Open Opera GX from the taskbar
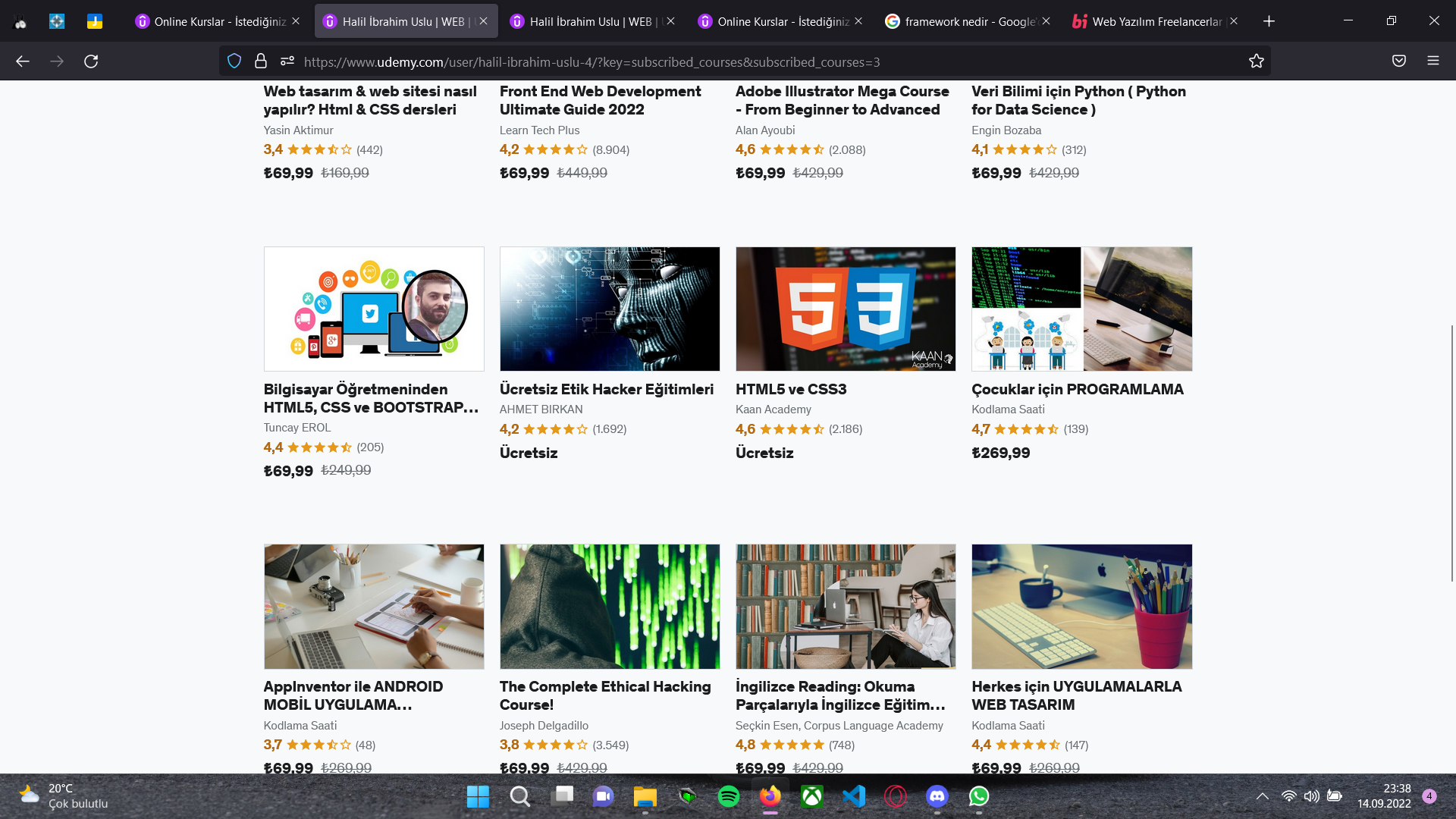Viewport: 1456px width, 819px height. click(x=896, y=796)
